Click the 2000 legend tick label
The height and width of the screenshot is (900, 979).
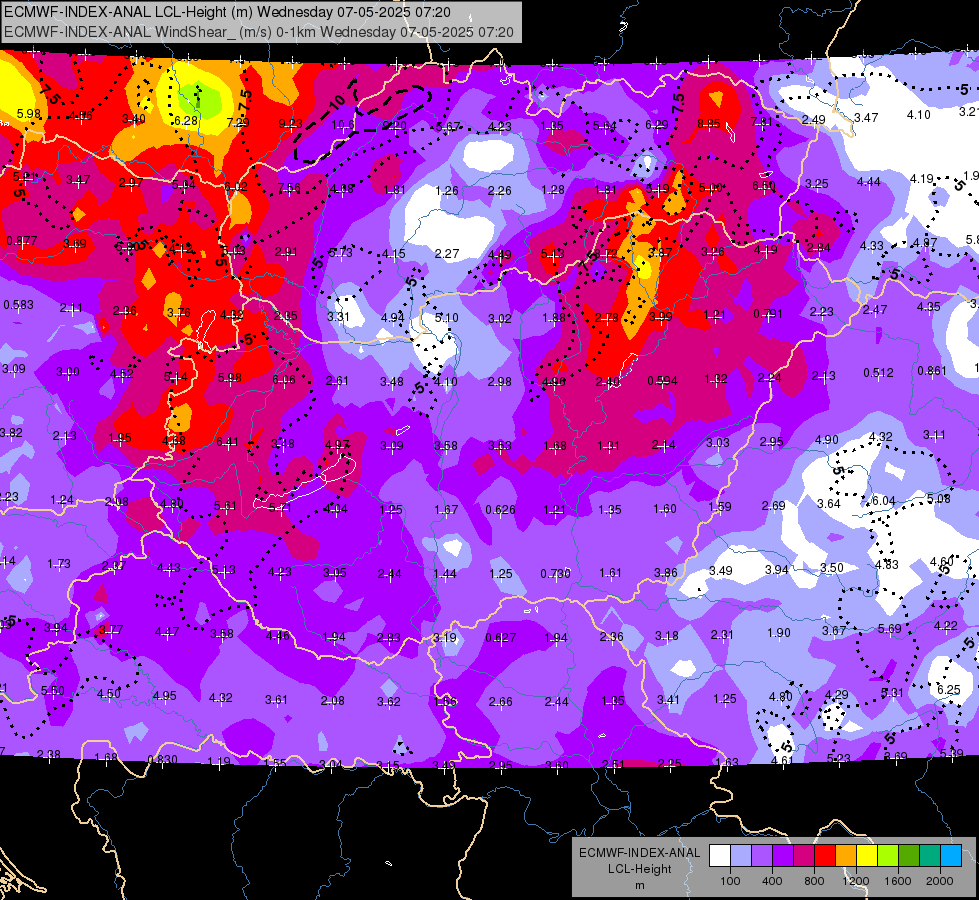(940, 881)
